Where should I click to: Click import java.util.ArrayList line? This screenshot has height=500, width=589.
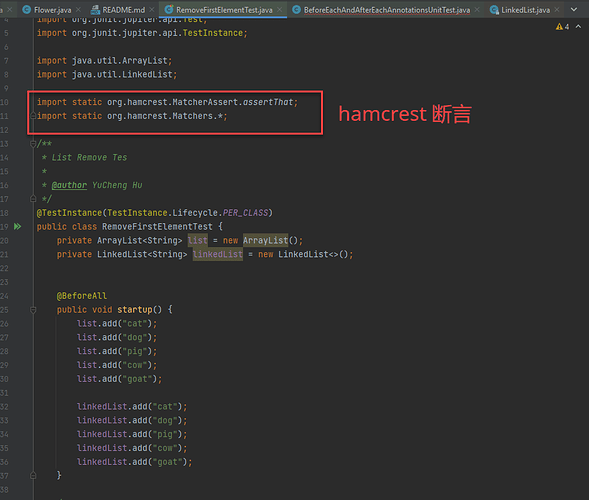point(104,61)
